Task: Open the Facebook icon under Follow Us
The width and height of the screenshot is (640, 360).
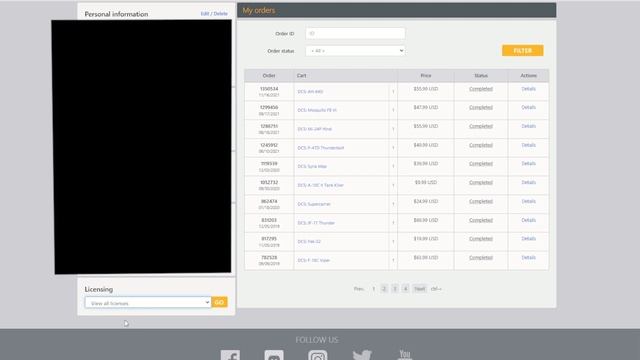Action: pyautogui.click(x=230, y=355)
